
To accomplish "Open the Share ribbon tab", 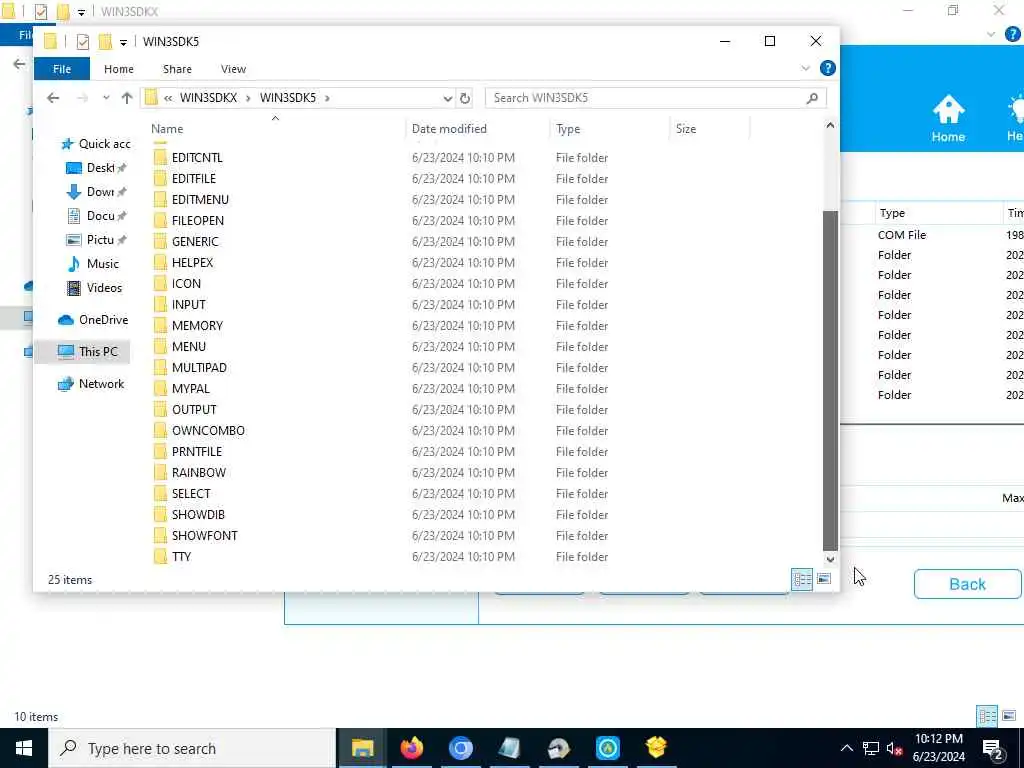I will click(x=177, y=69).
